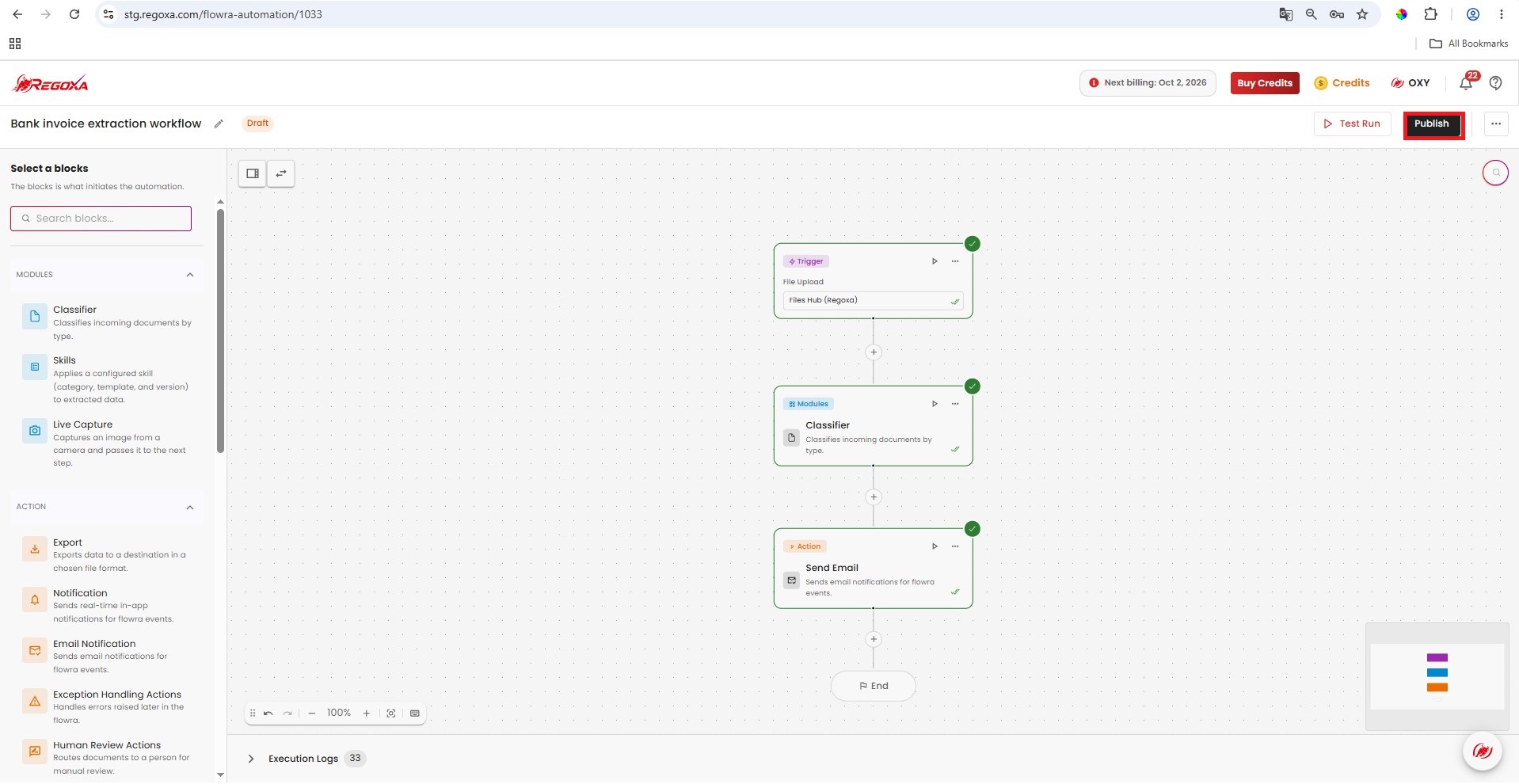Open Send Email node more options
The width and height of the screenshot is (1519, 784).
coord(955,546)
